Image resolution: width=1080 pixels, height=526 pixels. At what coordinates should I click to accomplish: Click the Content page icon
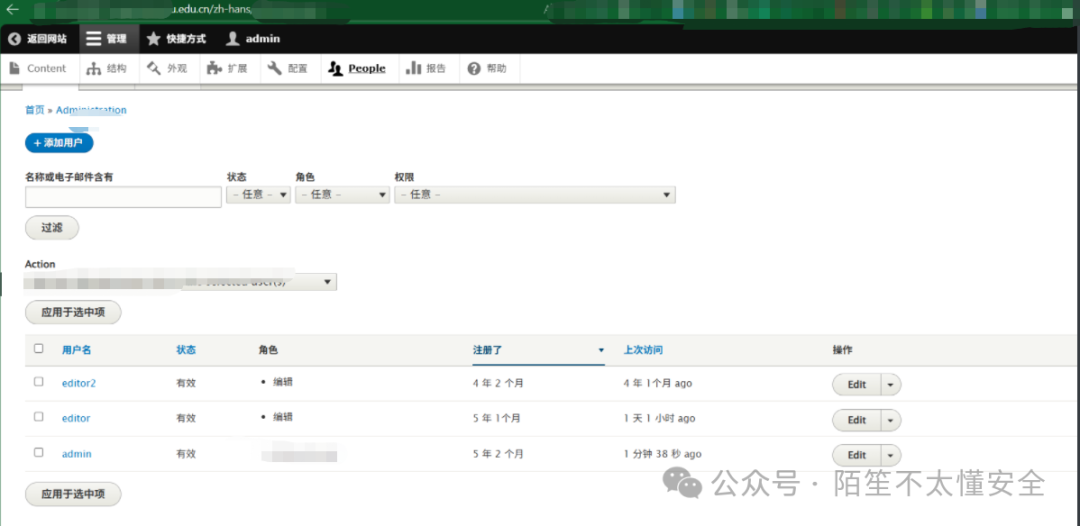[15, 68]
